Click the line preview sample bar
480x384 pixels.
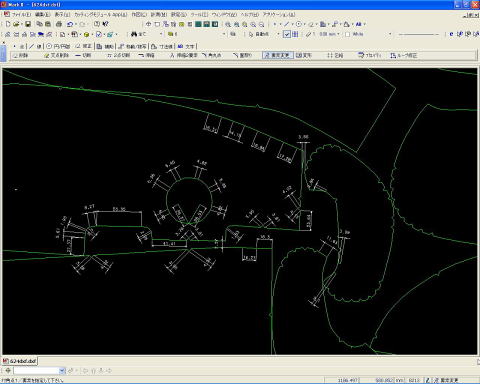tap(419, 34)
